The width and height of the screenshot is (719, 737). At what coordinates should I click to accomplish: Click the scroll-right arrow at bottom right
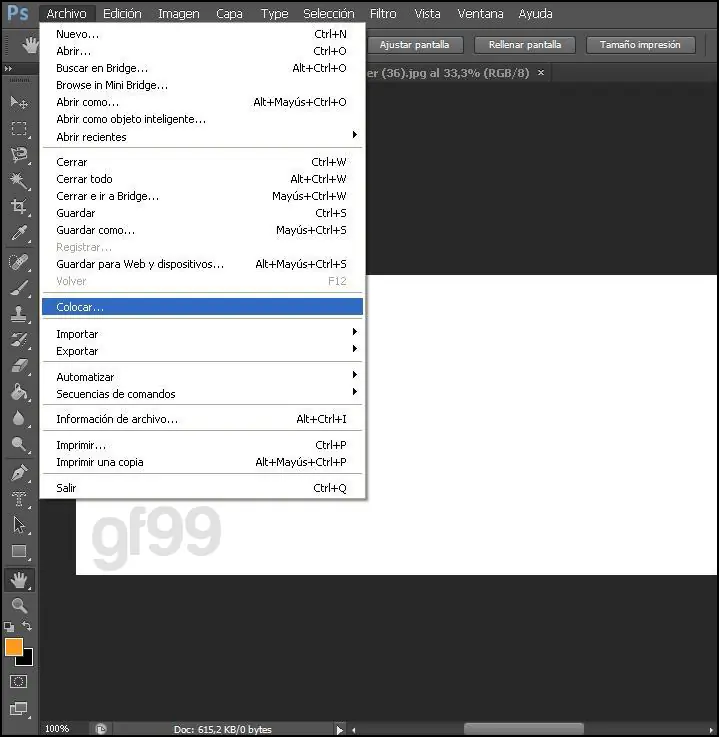pyautogui.click(x=711, y=730)
